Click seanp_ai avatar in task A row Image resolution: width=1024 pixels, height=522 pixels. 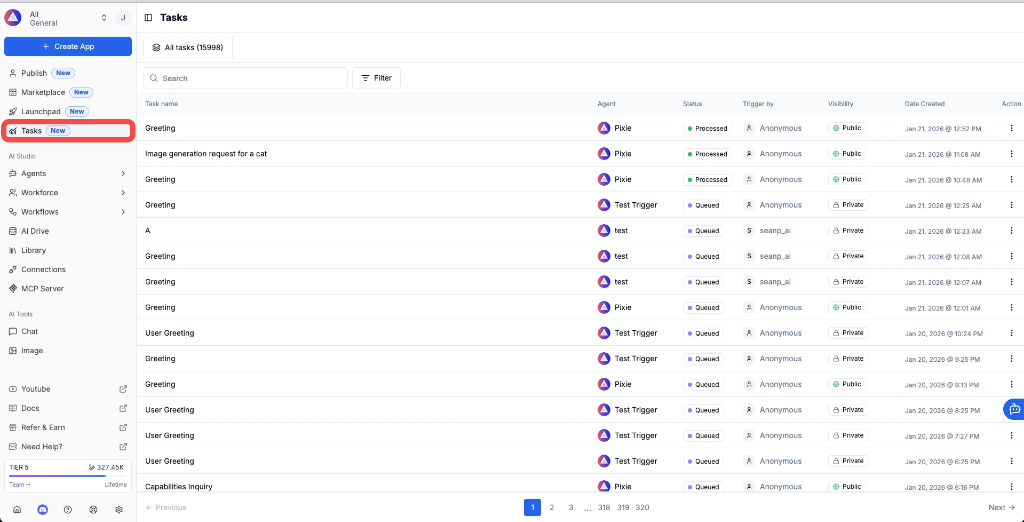point(749,231)
